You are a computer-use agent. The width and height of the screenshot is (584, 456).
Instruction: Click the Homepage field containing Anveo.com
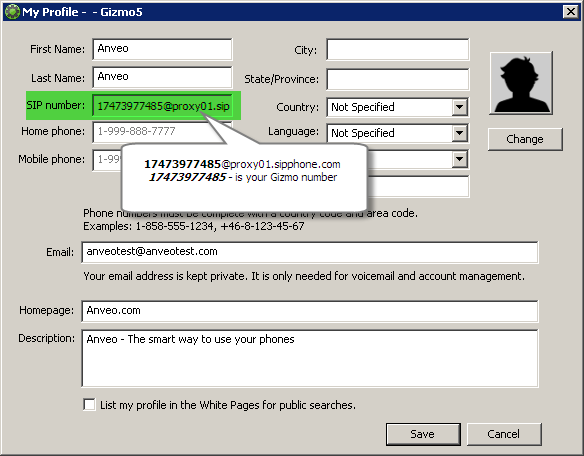(310, 311)
